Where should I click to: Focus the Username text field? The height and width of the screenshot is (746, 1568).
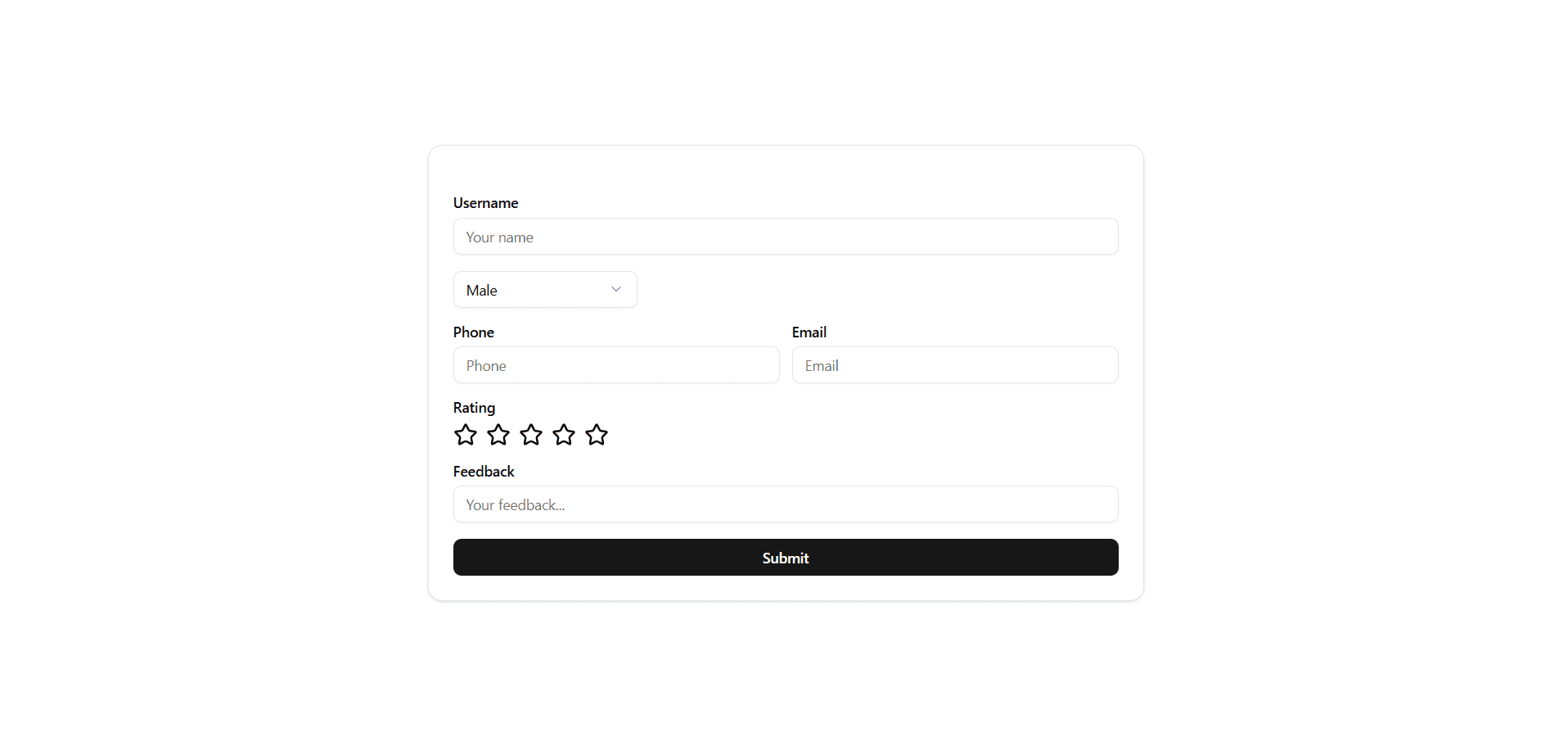(x=786, y=237)
